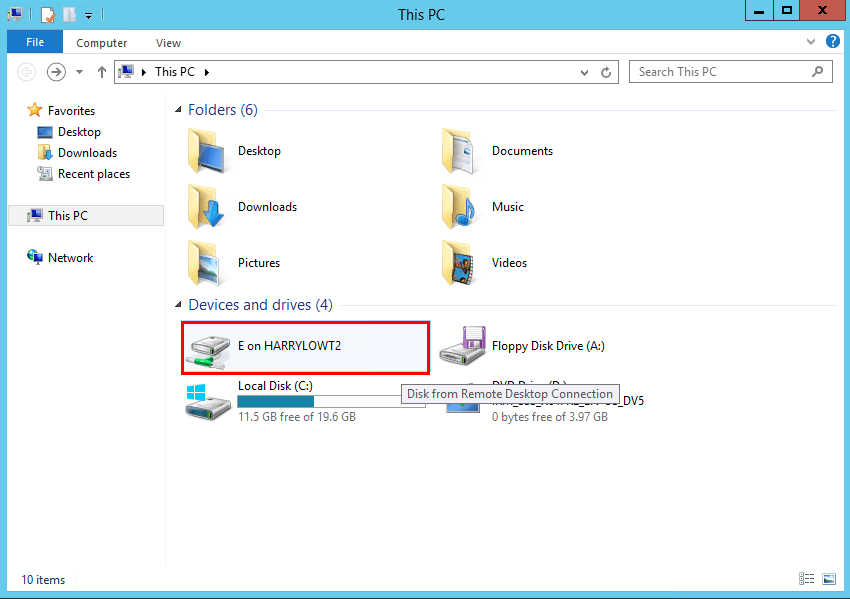Switch to the View ribbon tab
The width and height of the screenshot is (850, 599).
[168, 43]
